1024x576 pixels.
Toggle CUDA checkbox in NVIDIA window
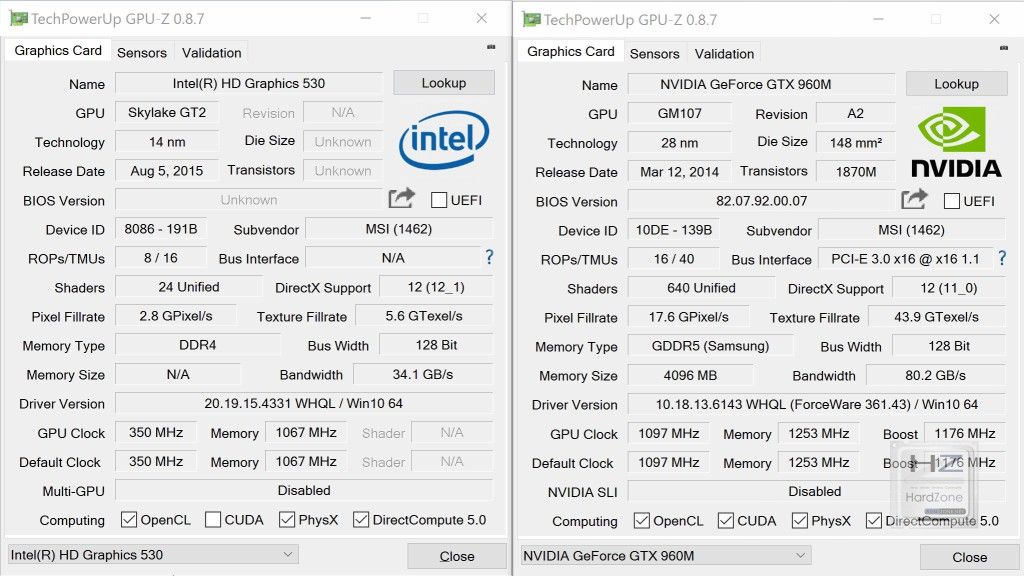(x=725, y=520)
